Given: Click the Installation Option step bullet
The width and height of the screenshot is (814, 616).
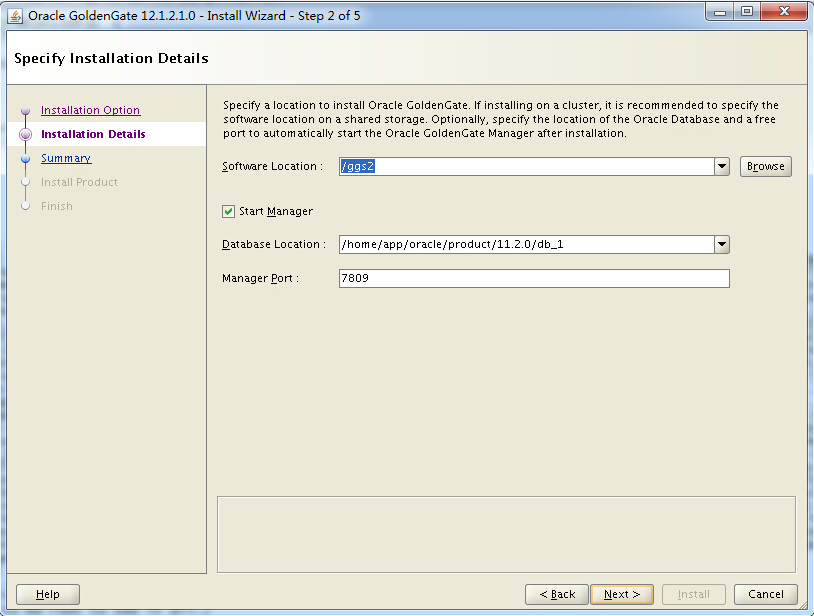Looking at the screenshot, I should coord(26,111).
